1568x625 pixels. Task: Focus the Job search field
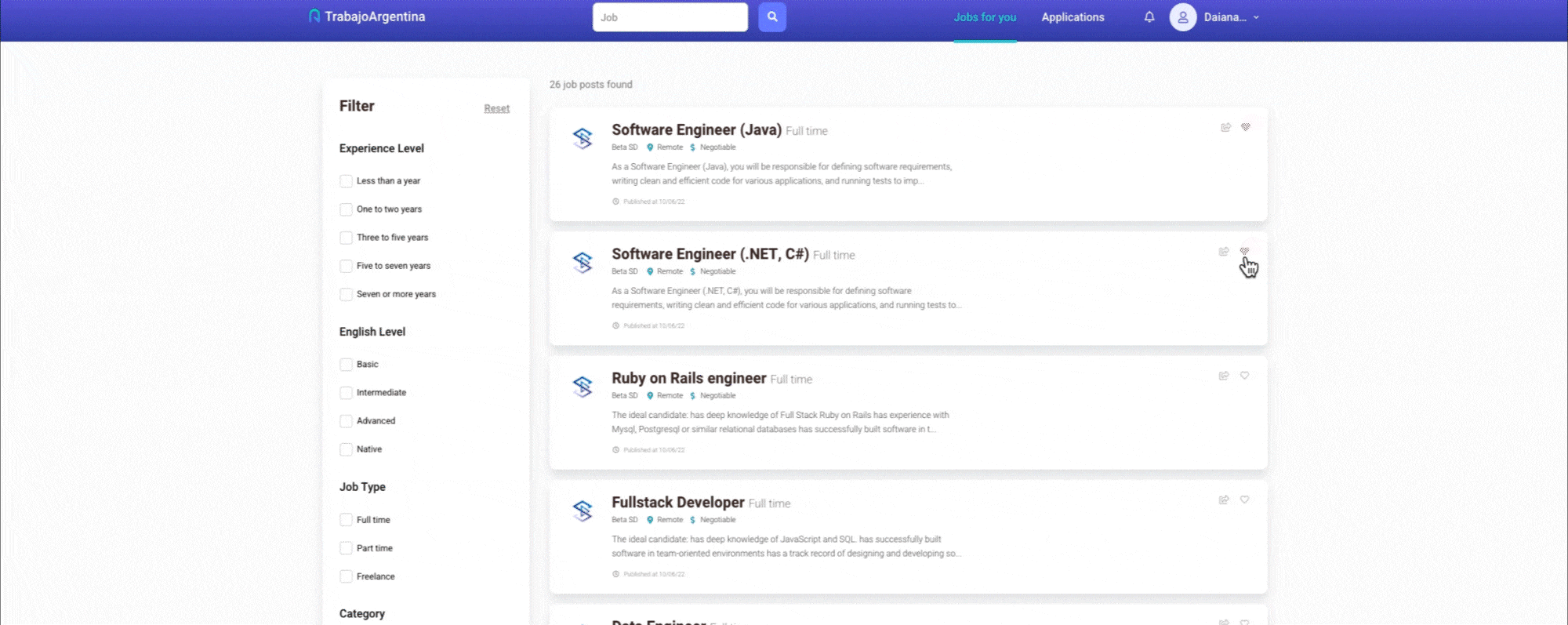tap(670, 17)
